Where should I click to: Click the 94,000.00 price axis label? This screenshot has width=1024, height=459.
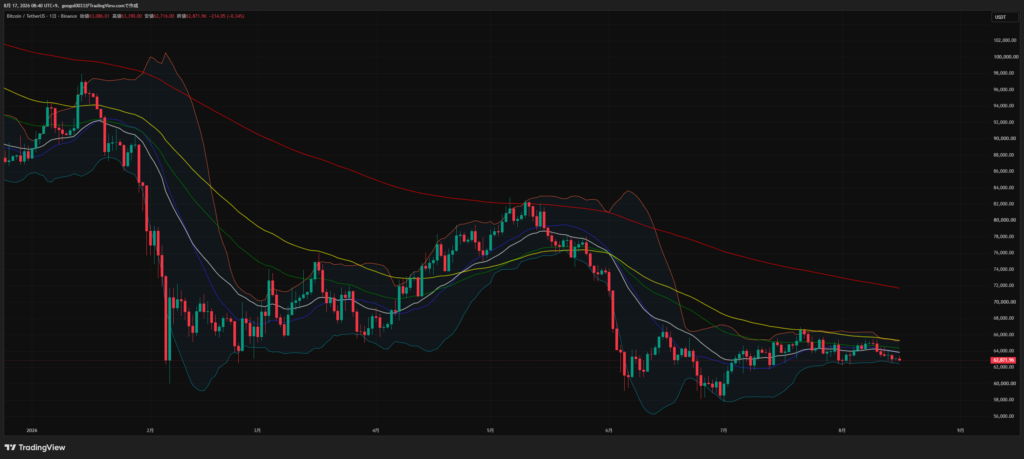(x=1003, y=106)
